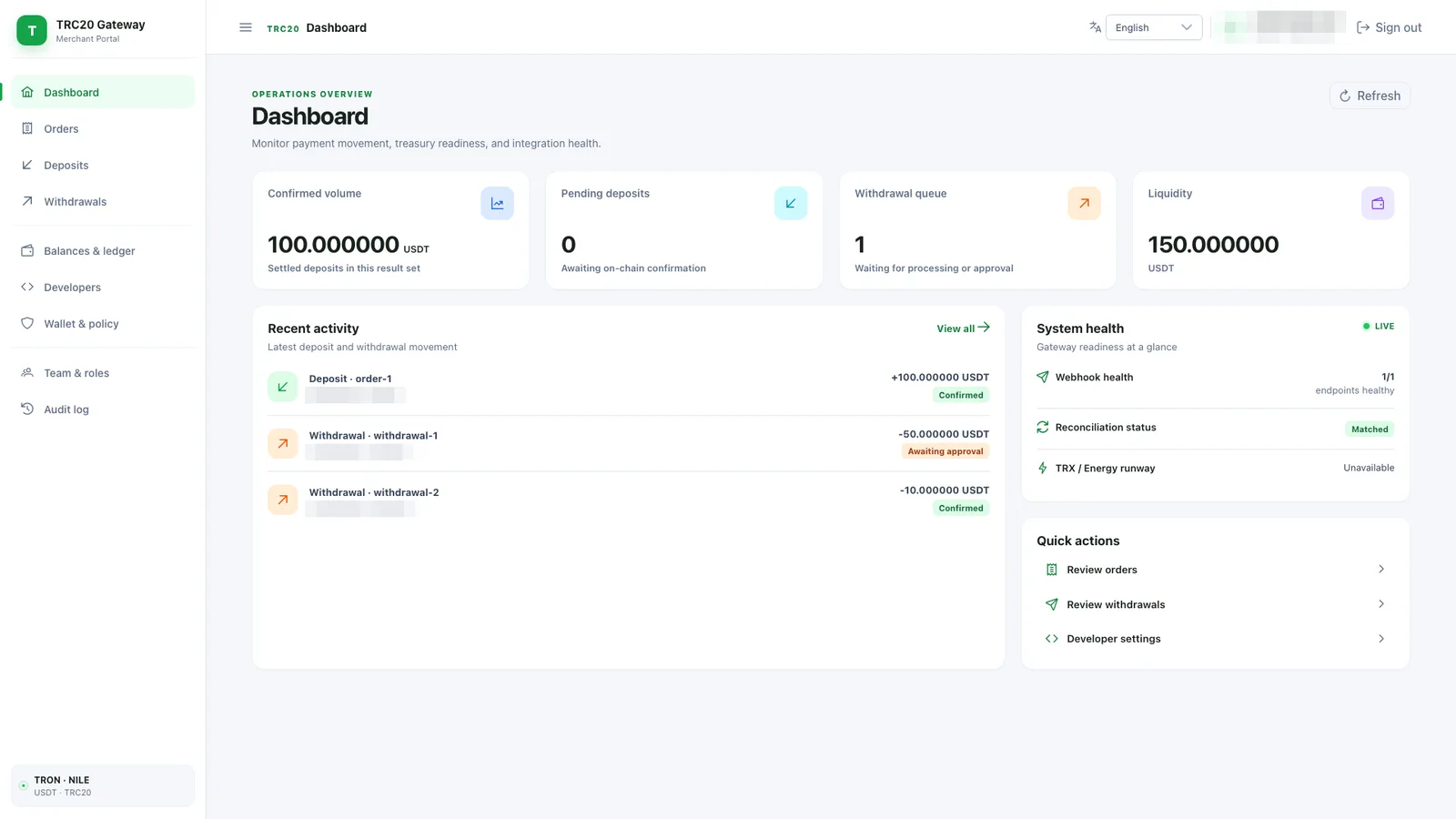The height and width of the screenshot is (819, 1456).
Task: Click the green T gateway logo
Action: 32,30
